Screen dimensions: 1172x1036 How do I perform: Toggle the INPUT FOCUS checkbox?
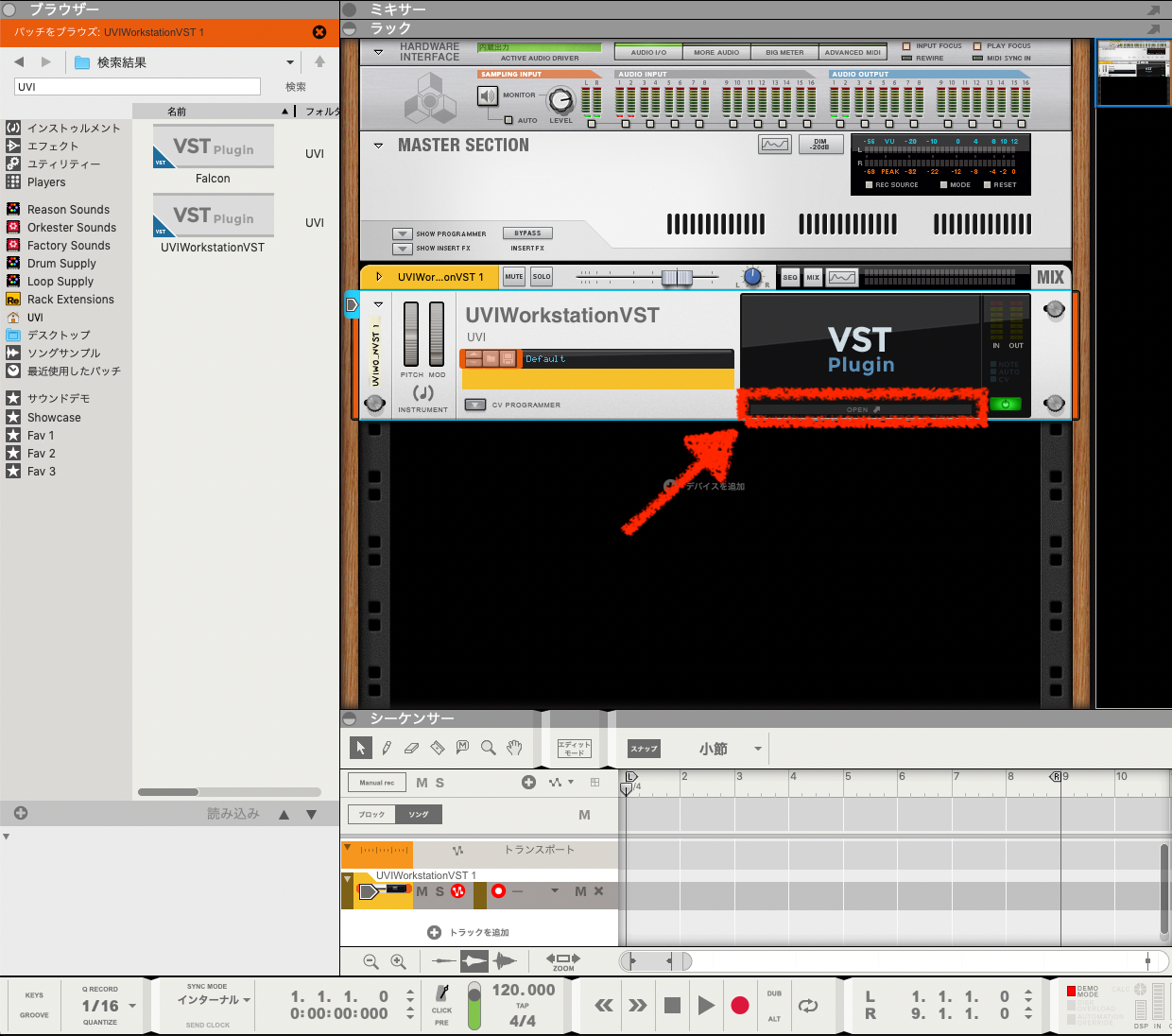[906, 45]
